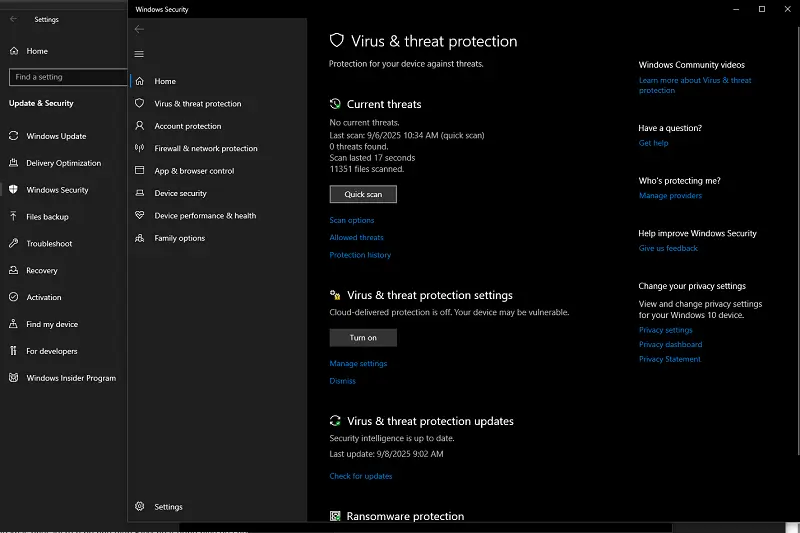
Task: Click the Ransomware protection icon
Action: point(335,516)
